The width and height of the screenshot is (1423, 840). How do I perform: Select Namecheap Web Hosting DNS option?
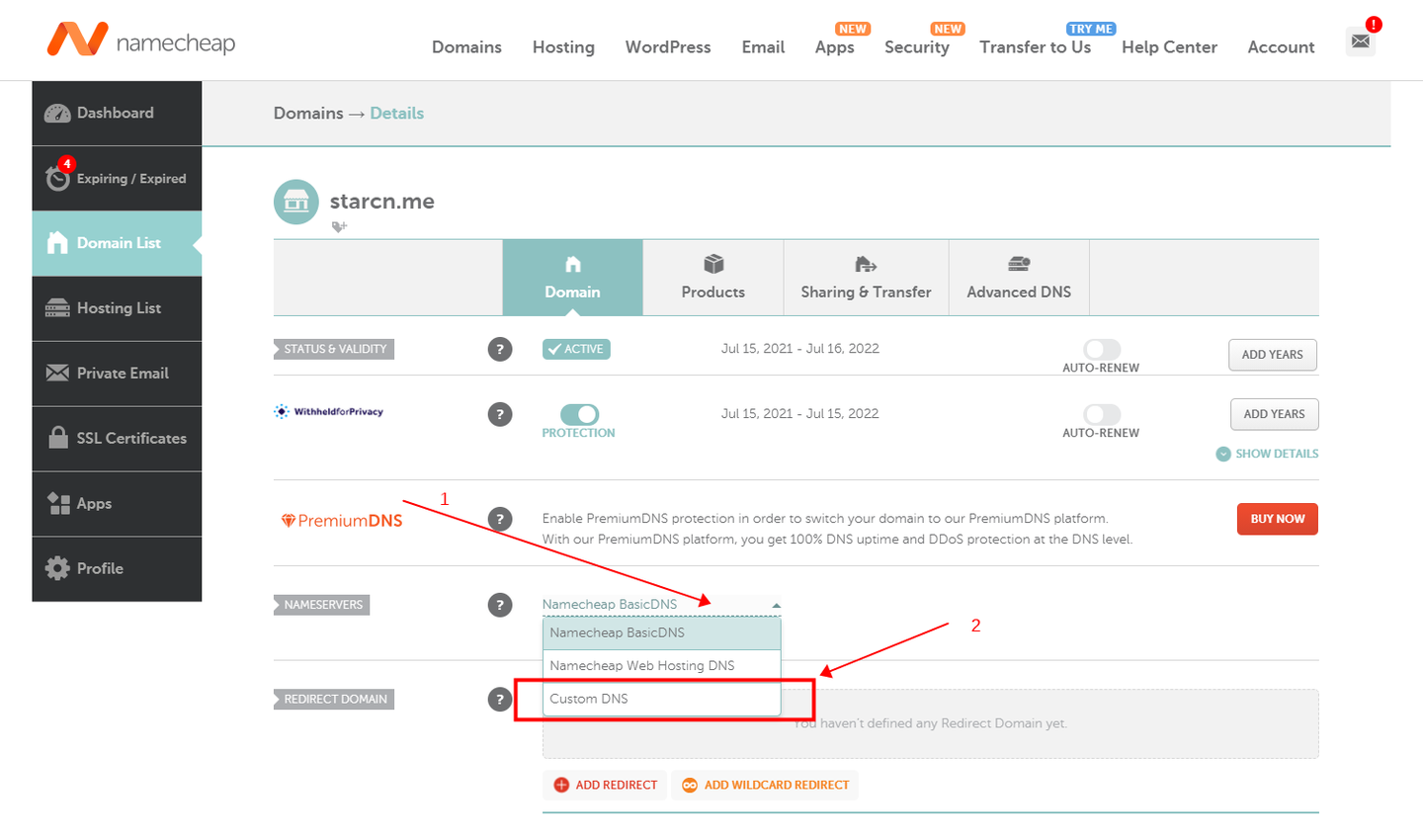point(662,666)
